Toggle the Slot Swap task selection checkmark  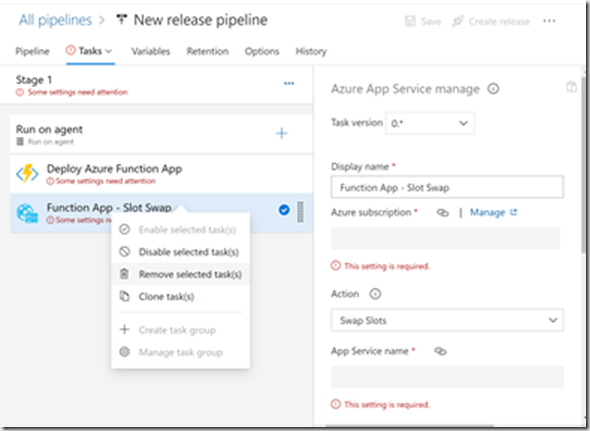(x=284, y=210)
